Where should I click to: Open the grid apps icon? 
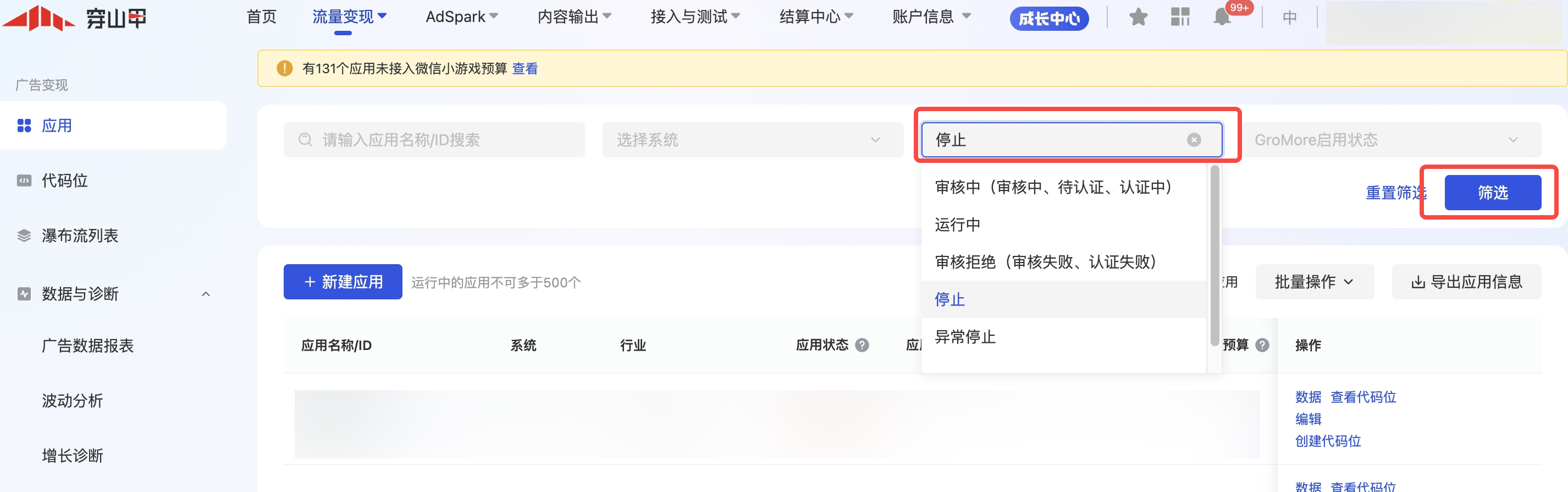tap(1180, 17)
